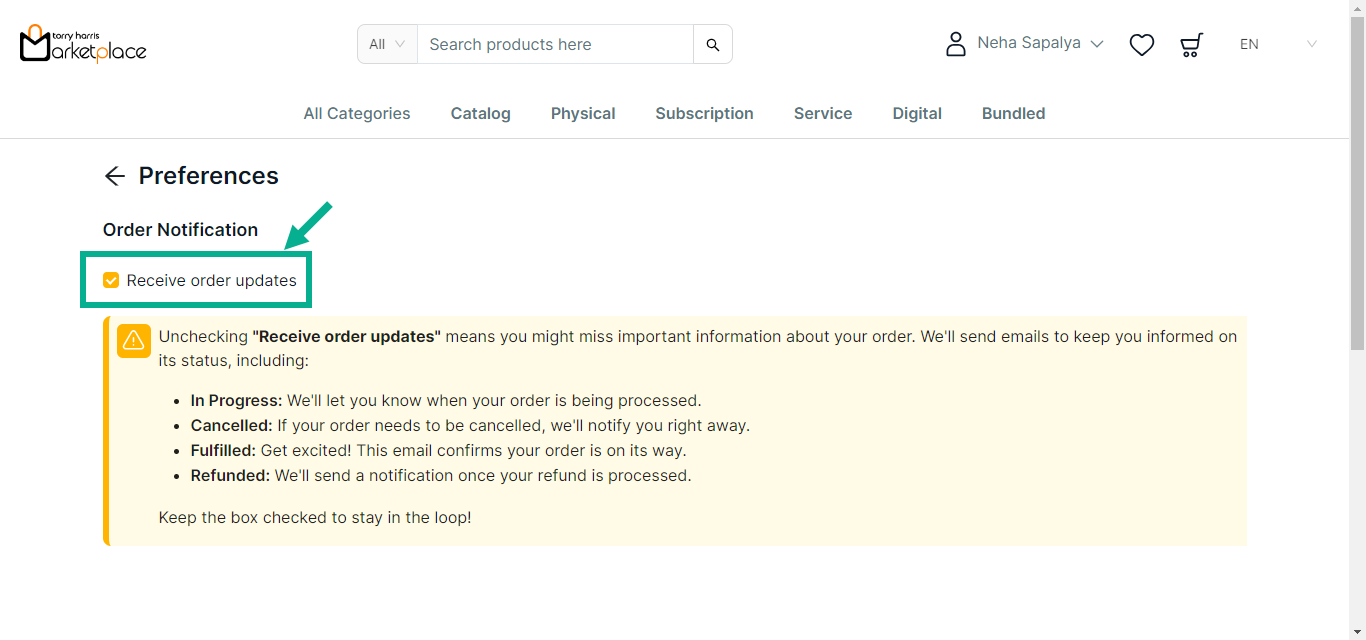Image resolution: width=1366 pixels, height=640 pixels.
Task: Open the Catalog menu item
Action: pos(480,114)
